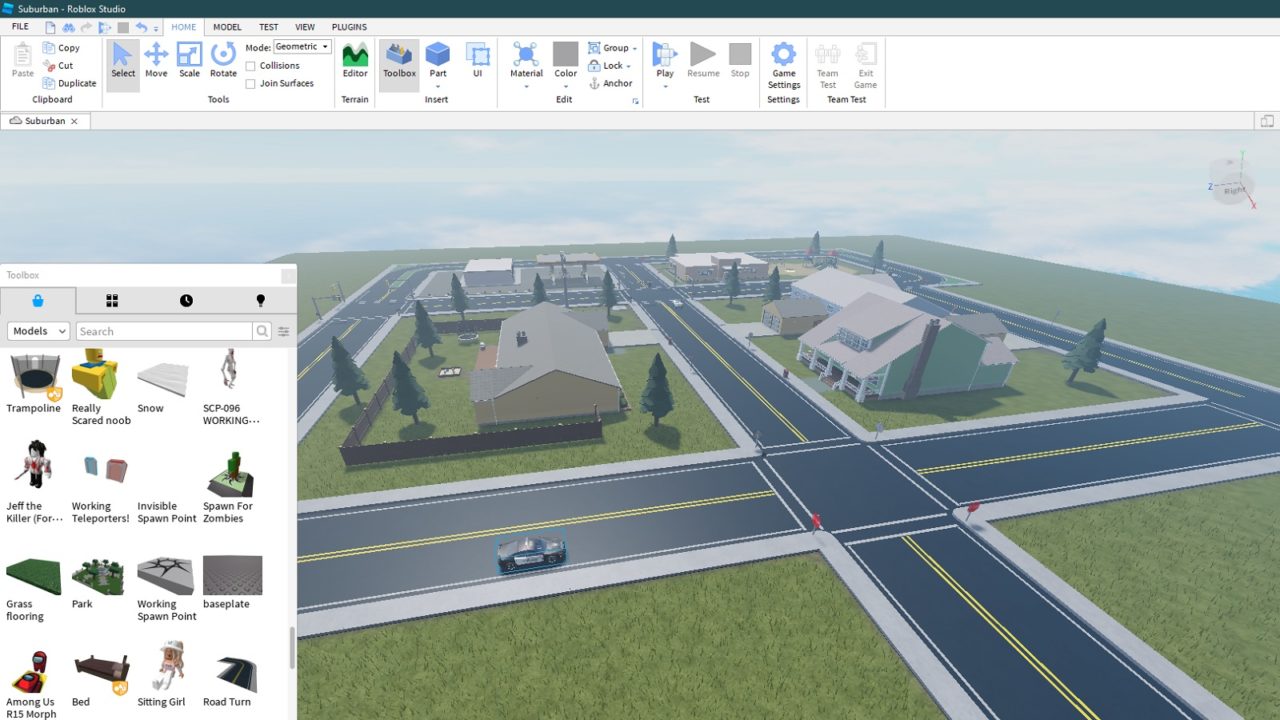This screenshot has width=1280, height=720.
Task: Enable the Join Surfaces checkbox
Action: click(251, 84)
